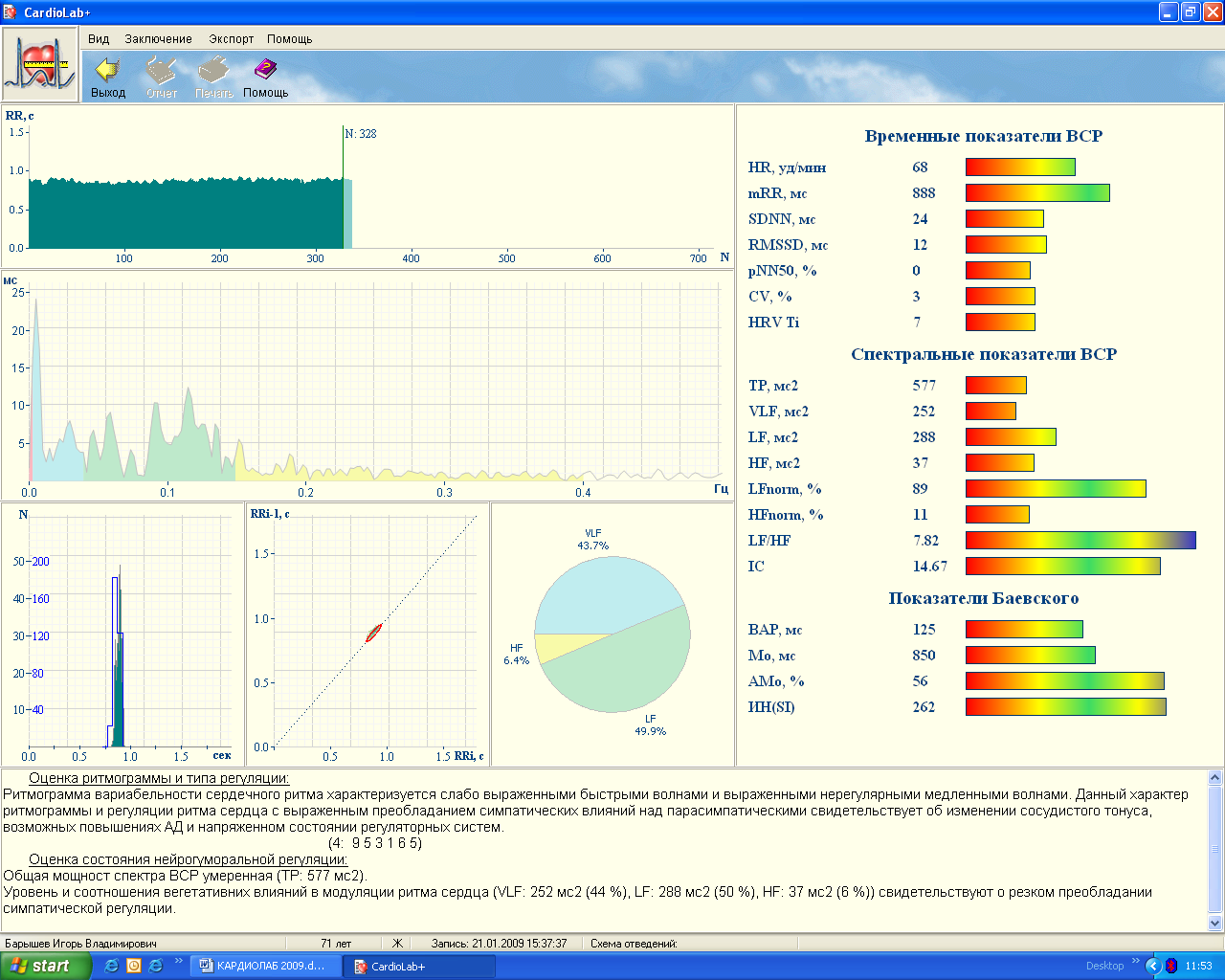Click the N: 328 marker on rhythmogram

tap(361, 134)
